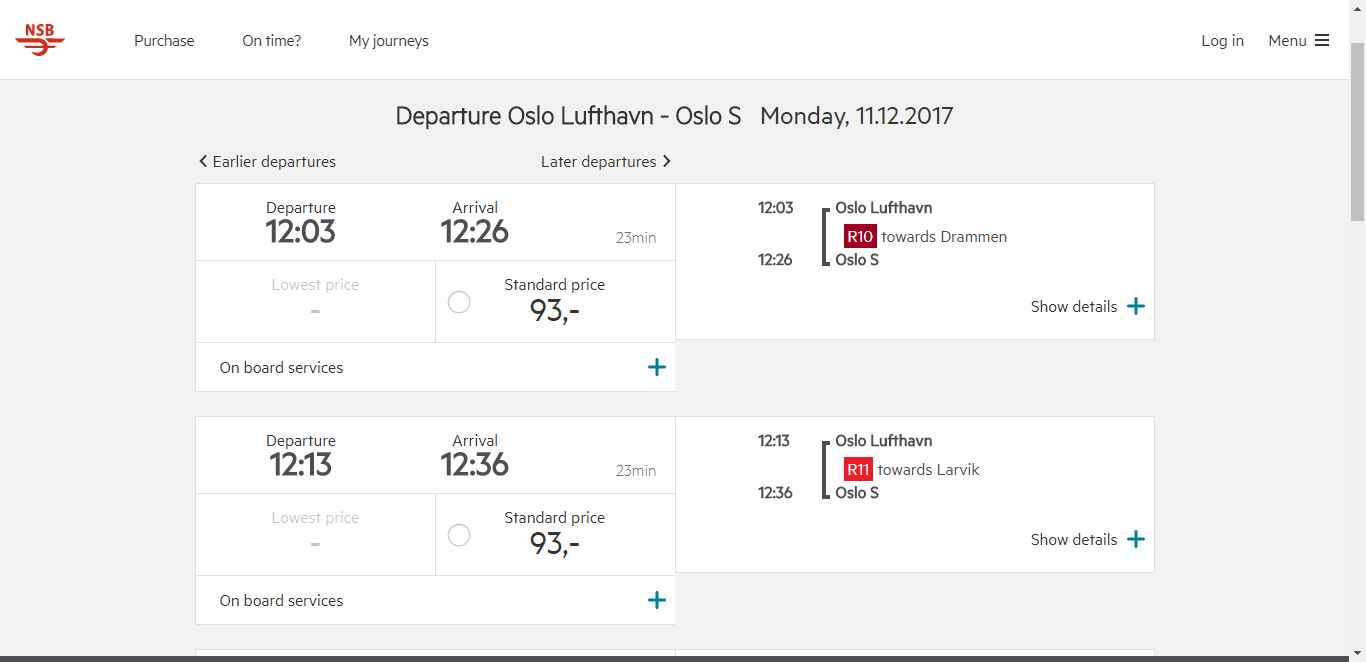Click the left chevron beside Earlier departures
Screen dimensions: 1366x662
203,161
